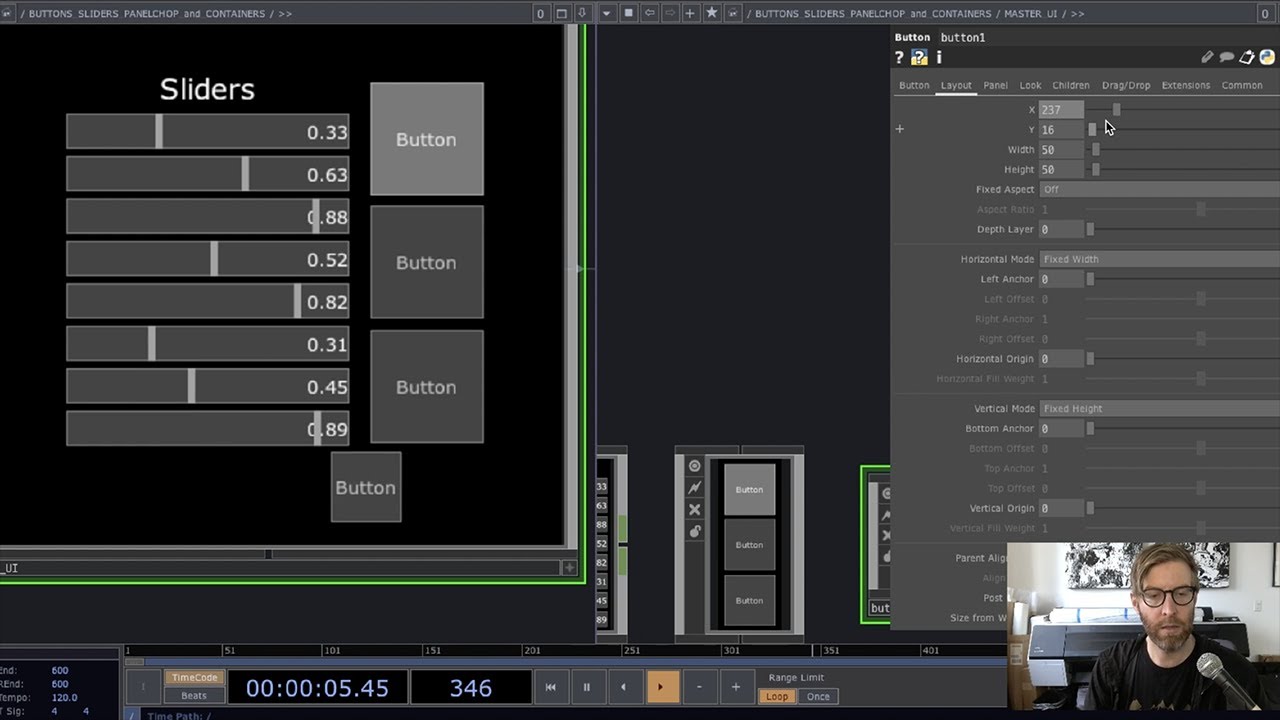
Task: Play timeline in reverse
Action: coord(624,687)
